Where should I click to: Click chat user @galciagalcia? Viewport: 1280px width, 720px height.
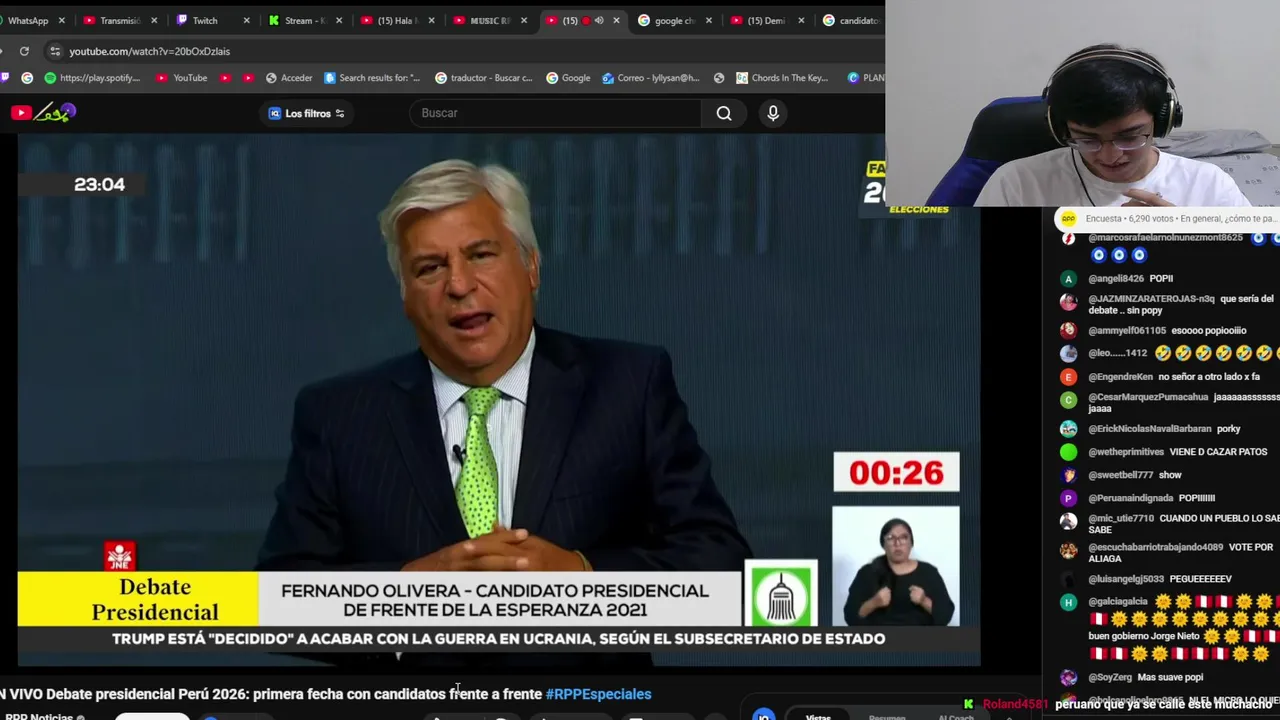[x=1118, y=602]
